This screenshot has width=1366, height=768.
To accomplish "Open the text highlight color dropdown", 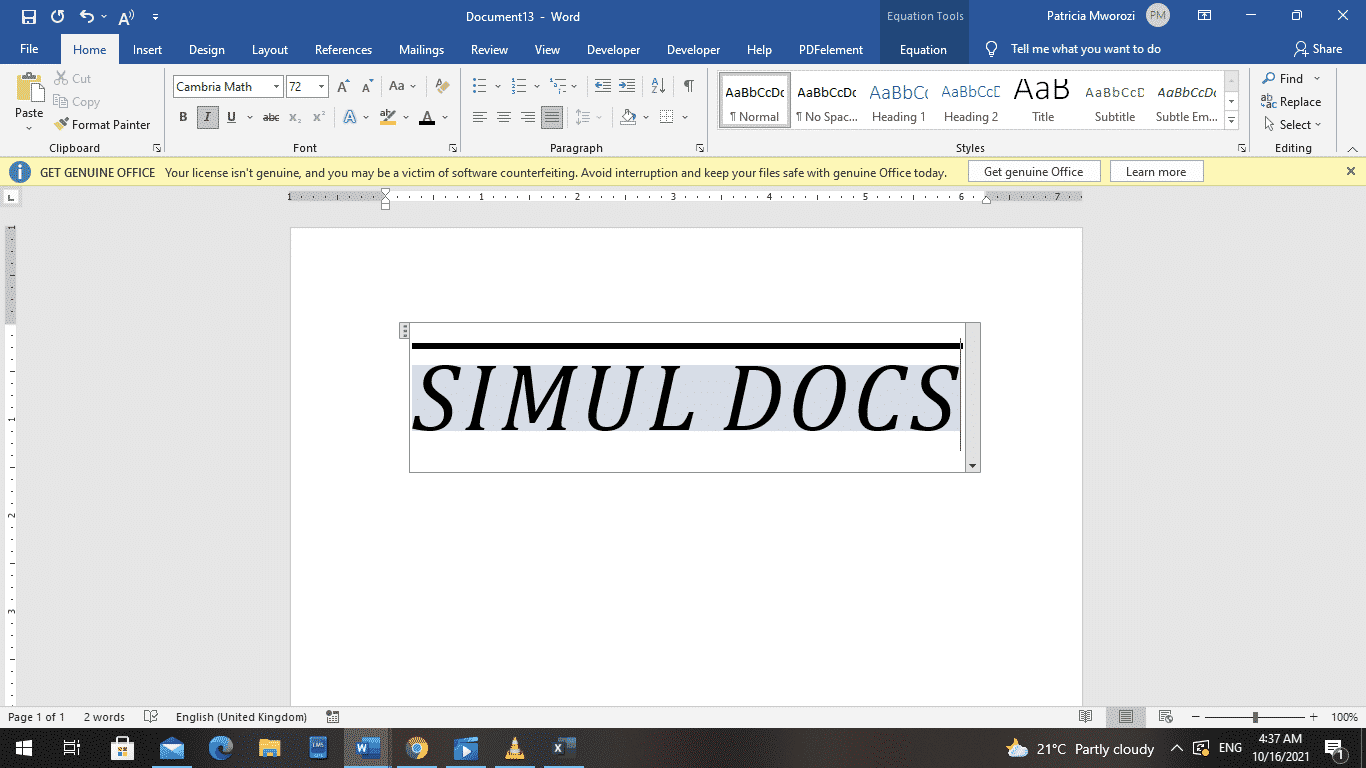I will coord(404,117).
